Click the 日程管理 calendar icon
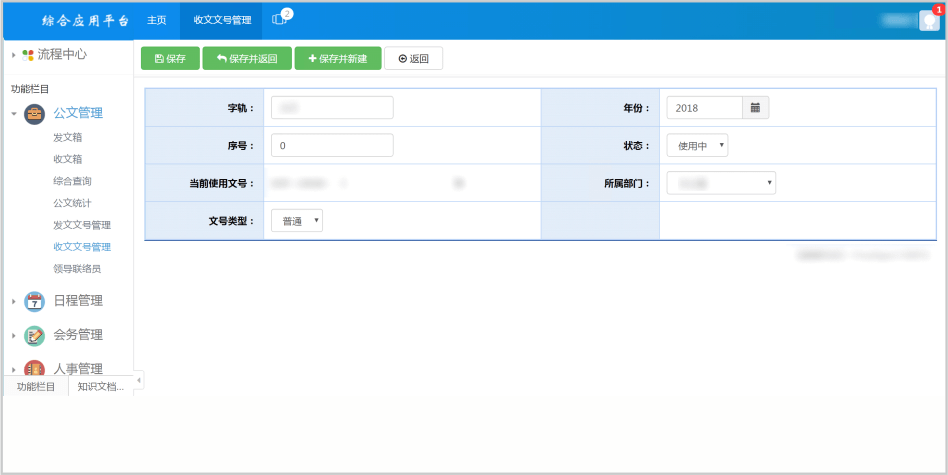The image size is (948, 475). (x=34, y=302)
